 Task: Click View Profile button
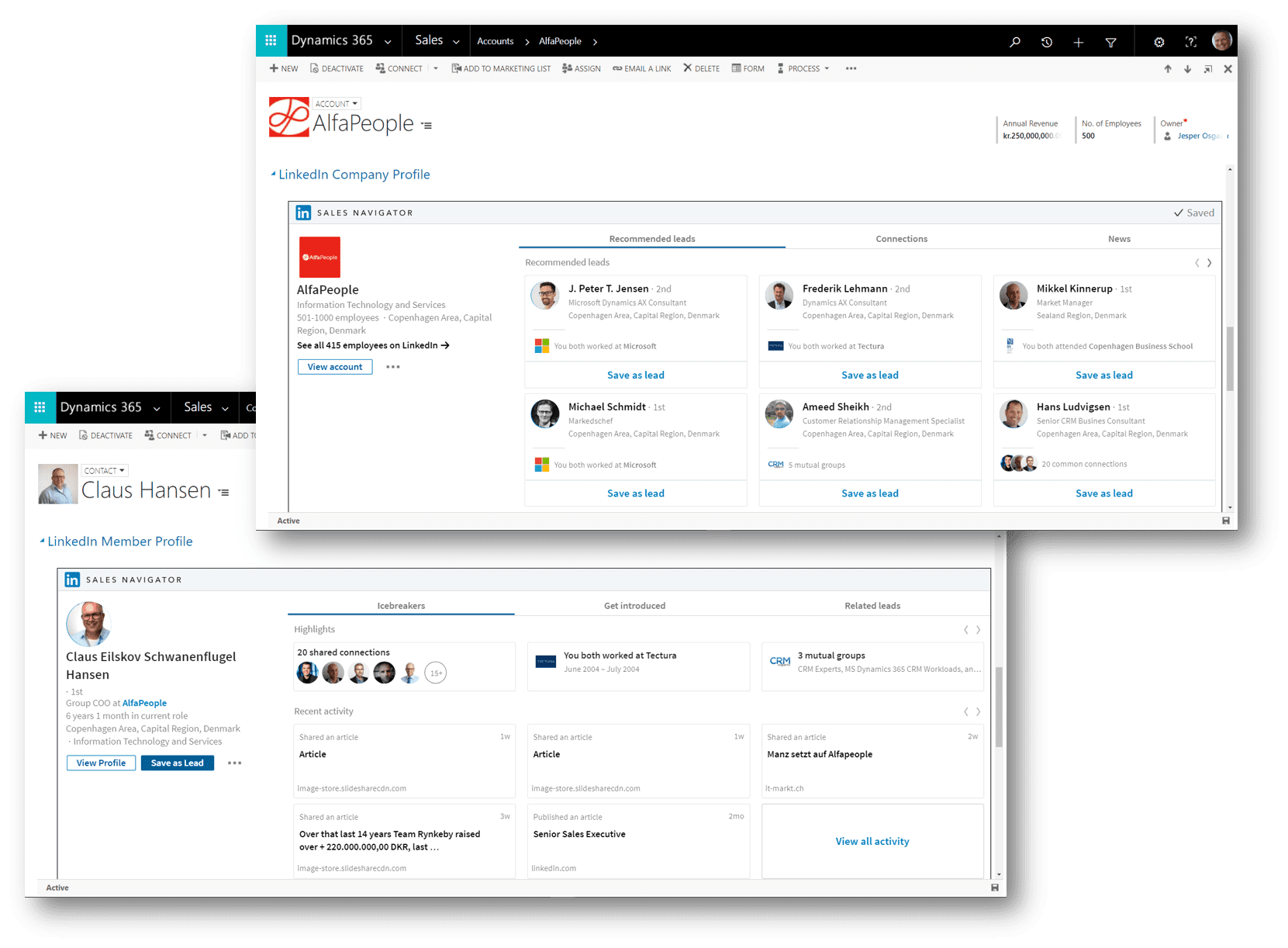click(101, 763)
